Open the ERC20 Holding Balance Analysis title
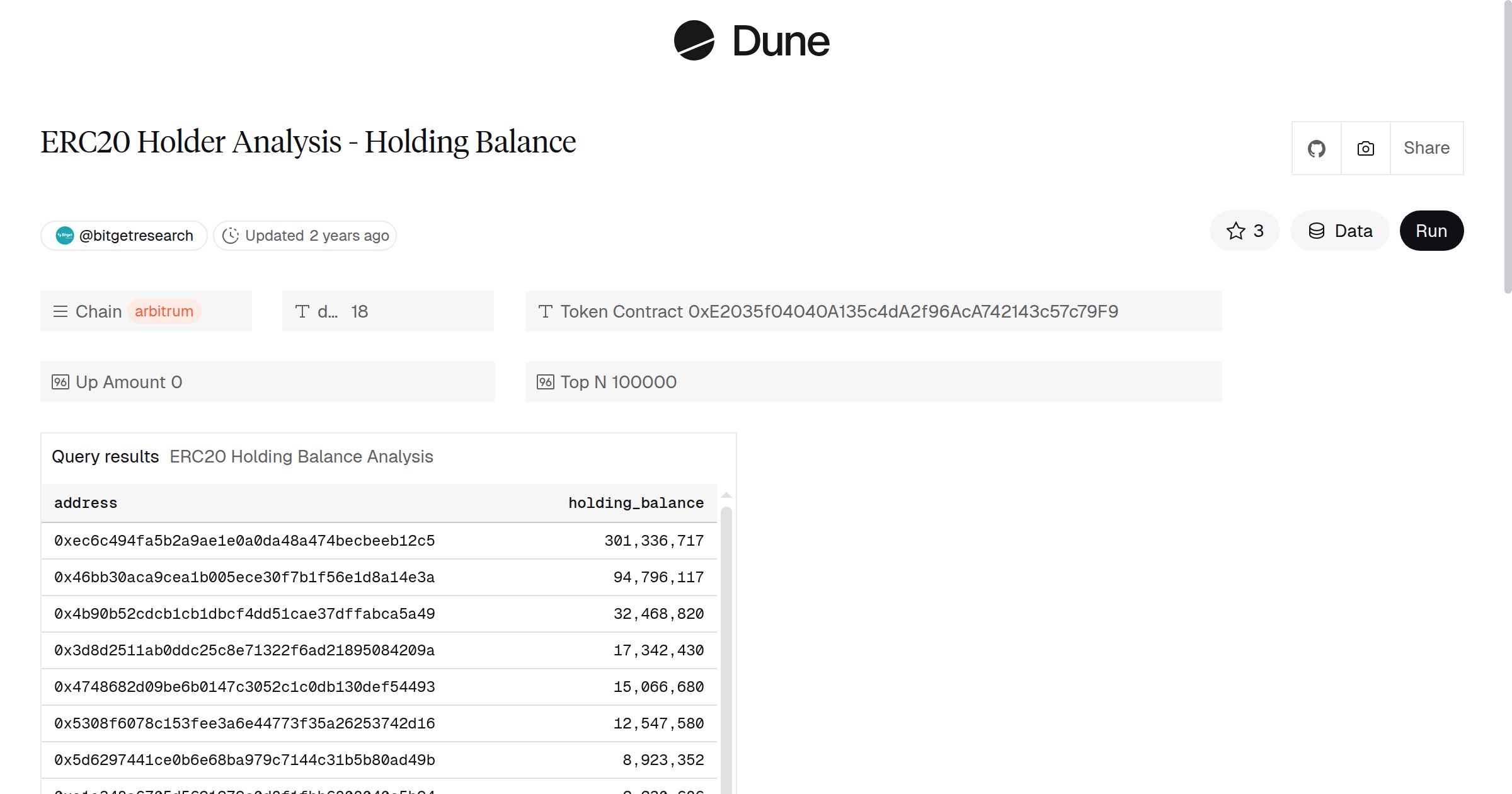 point(301,456)
